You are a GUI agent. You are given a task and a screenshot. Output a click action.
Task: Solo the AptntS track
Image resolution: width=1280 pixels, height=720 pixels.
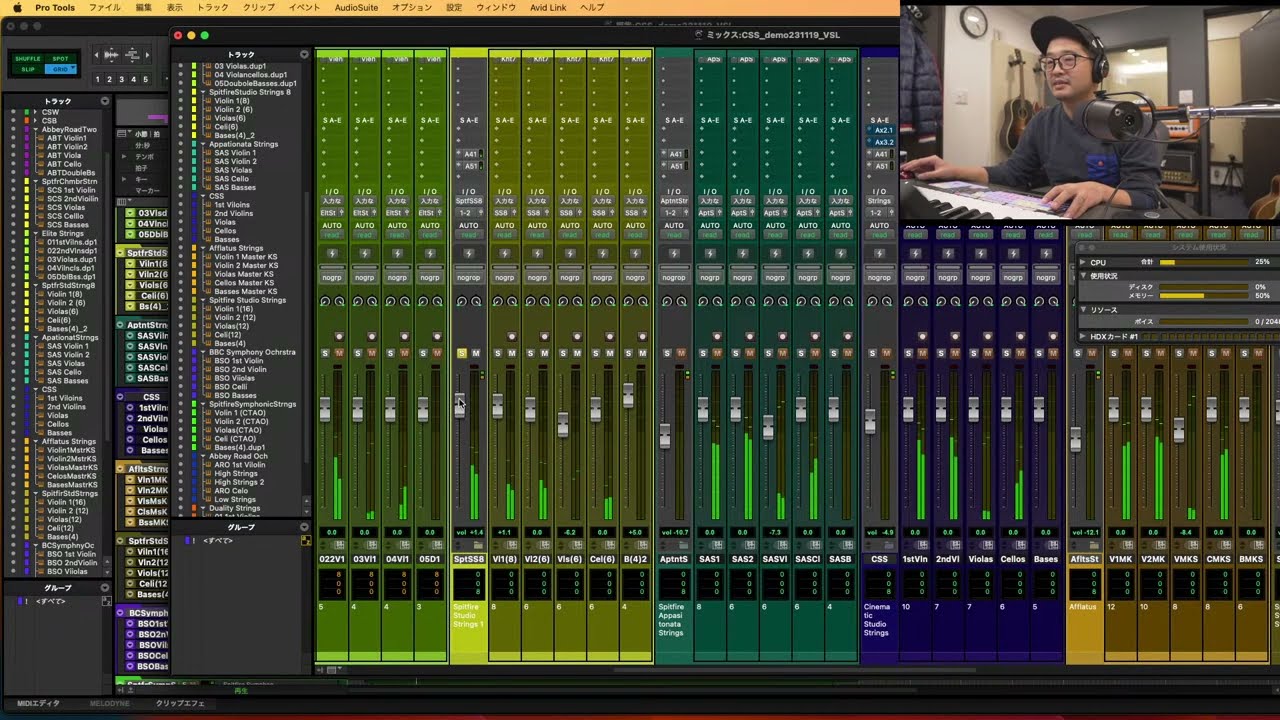(667, 353)
